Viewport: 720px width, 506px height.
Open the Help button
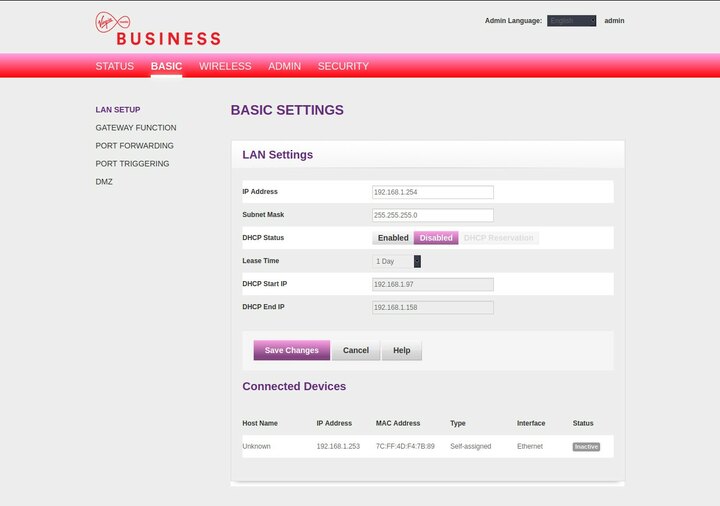pyautogui.click(x=401, y=351)
